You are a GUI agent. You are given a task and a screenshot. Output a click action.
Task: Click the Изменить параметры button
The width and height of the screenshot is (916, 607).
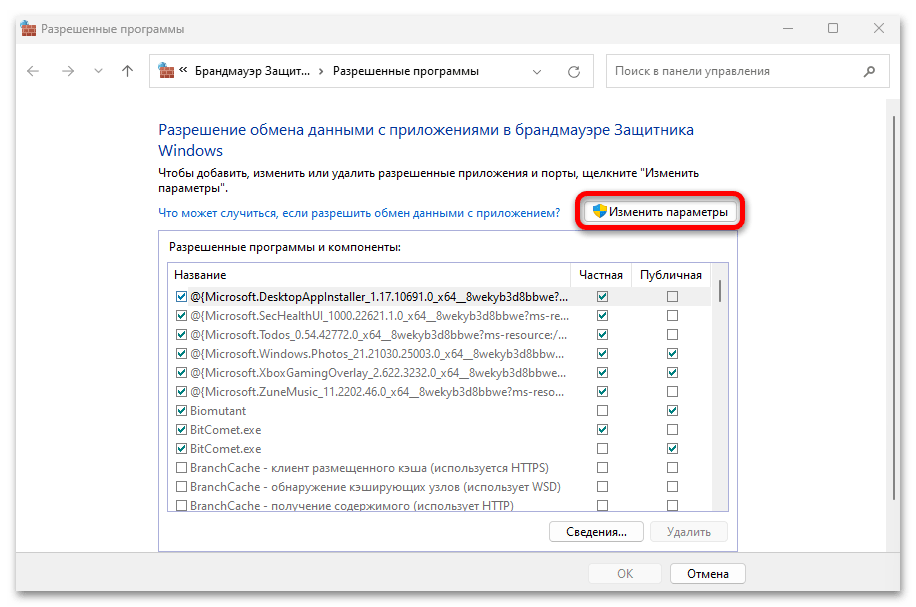[660, 211]
